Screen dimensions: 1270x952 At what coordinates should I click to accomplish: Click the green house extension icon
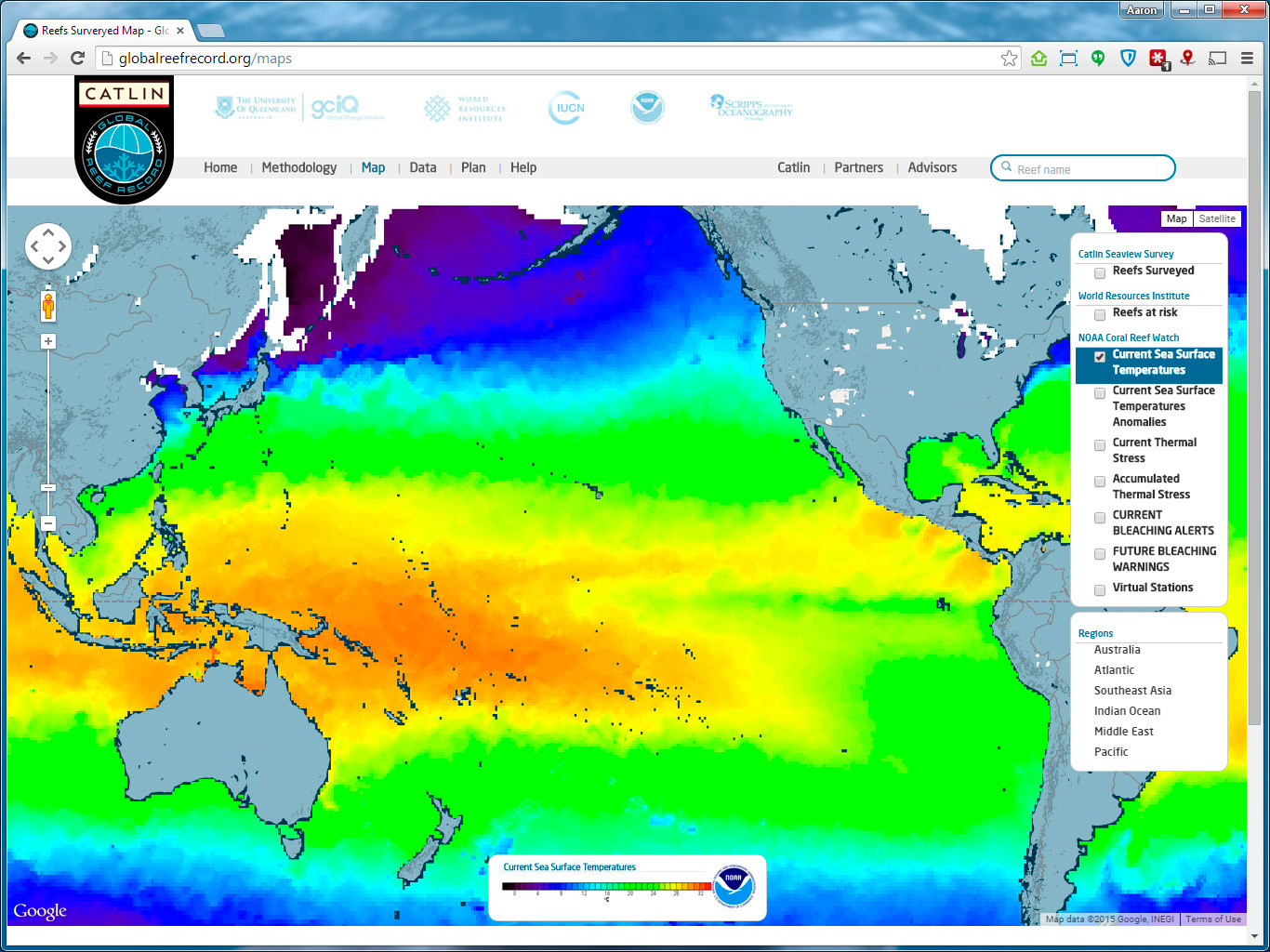(x=1038, y=58)
